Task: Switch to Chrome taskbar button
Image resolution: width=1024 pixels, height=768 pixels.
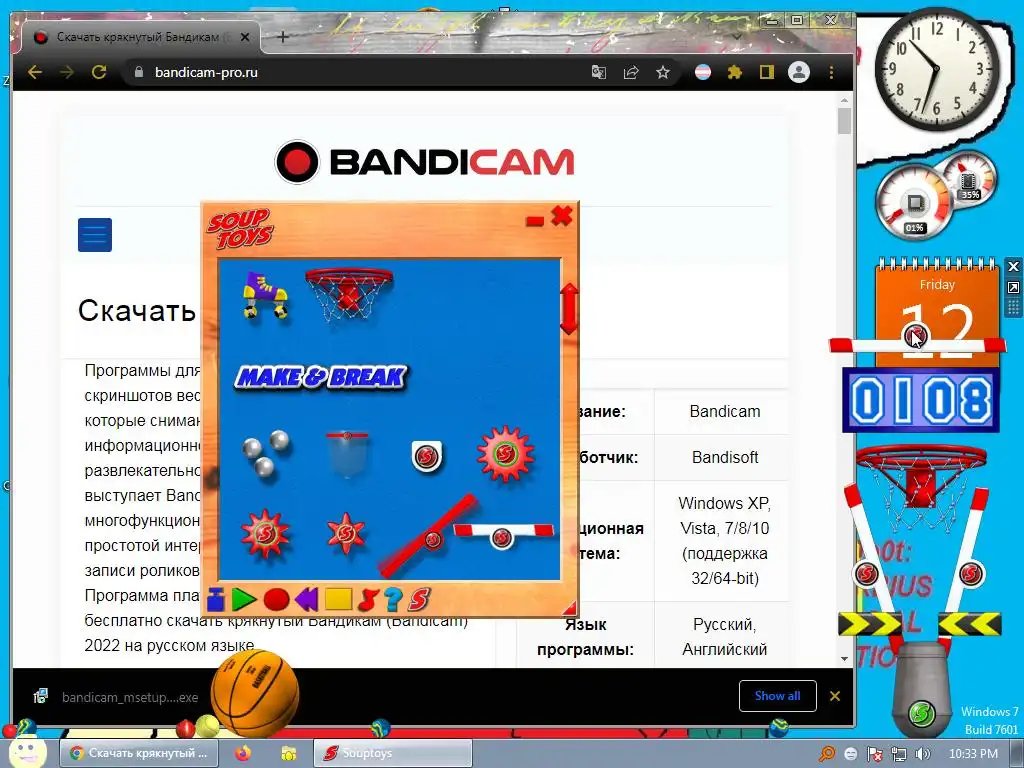Action: tap(139, 753)
